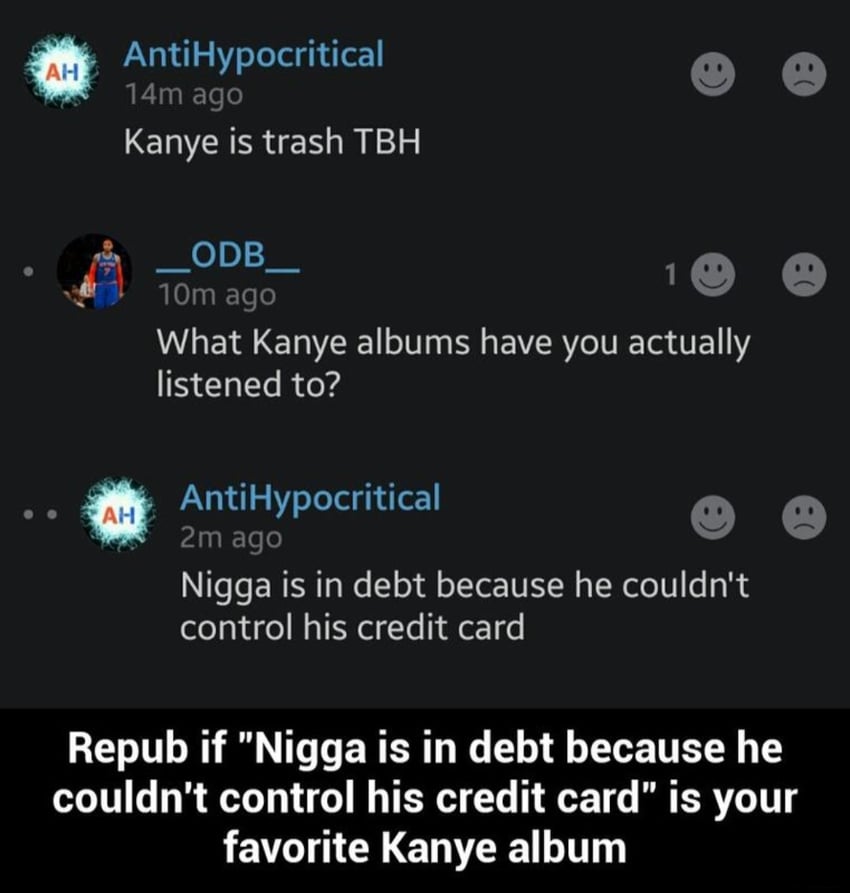Open __ODB__ profile via username link

(228, 255)
